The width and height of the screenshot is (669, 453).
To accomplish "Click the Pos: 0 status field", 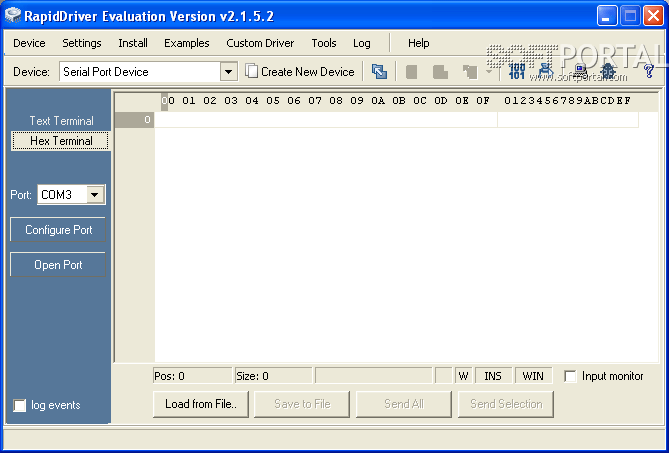I will point(192,376).
